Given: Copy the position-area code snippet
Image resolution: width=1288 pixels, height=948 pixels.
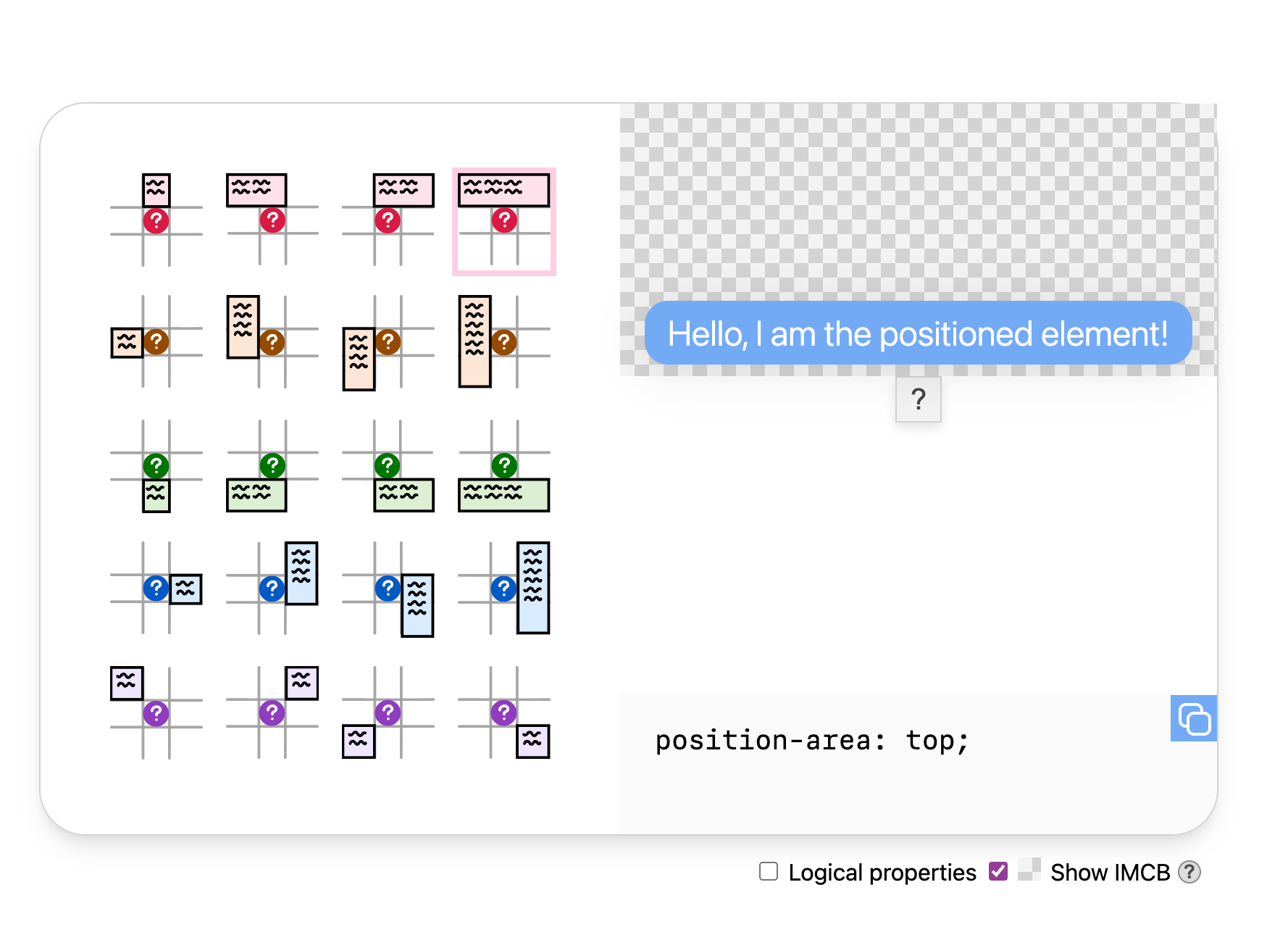Looking at the screenshot, I should [x=1193, y=718].
